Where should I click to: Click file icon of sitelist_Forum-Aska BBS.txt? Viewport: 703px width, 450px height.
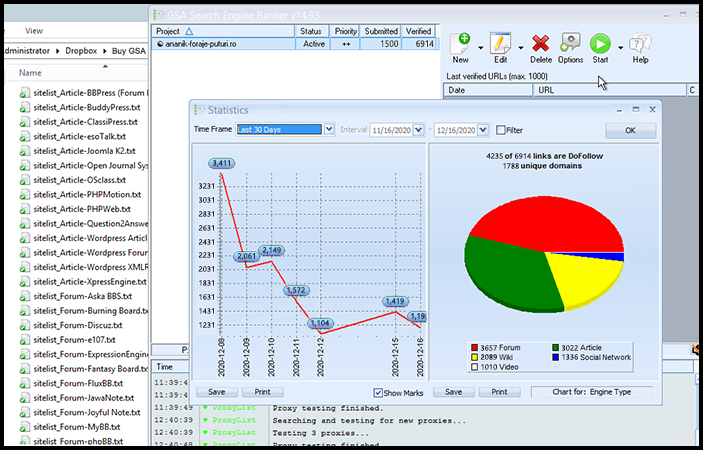coord(24,297)
